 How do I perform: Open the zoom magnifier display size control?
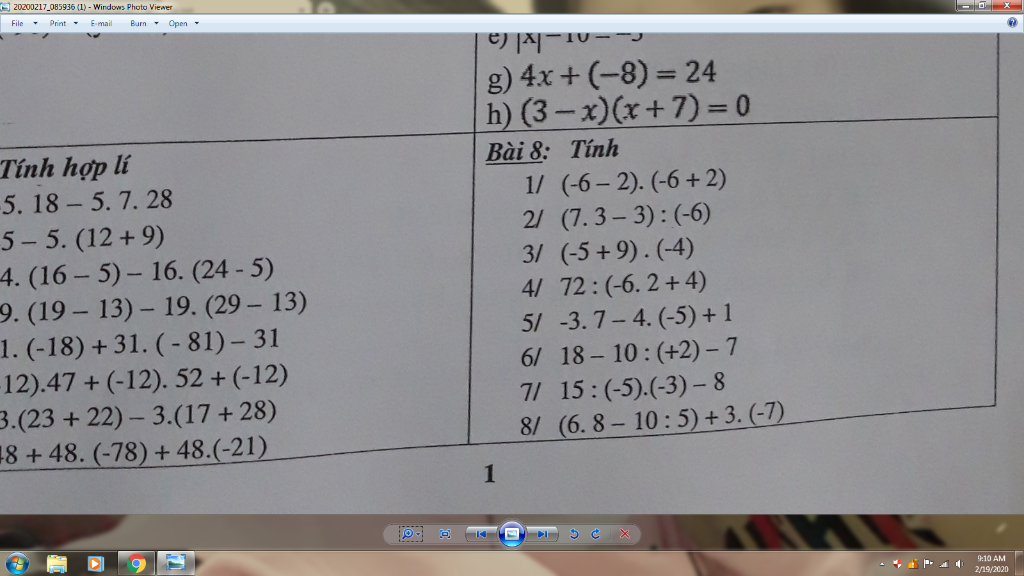click(x=411, y=534)
